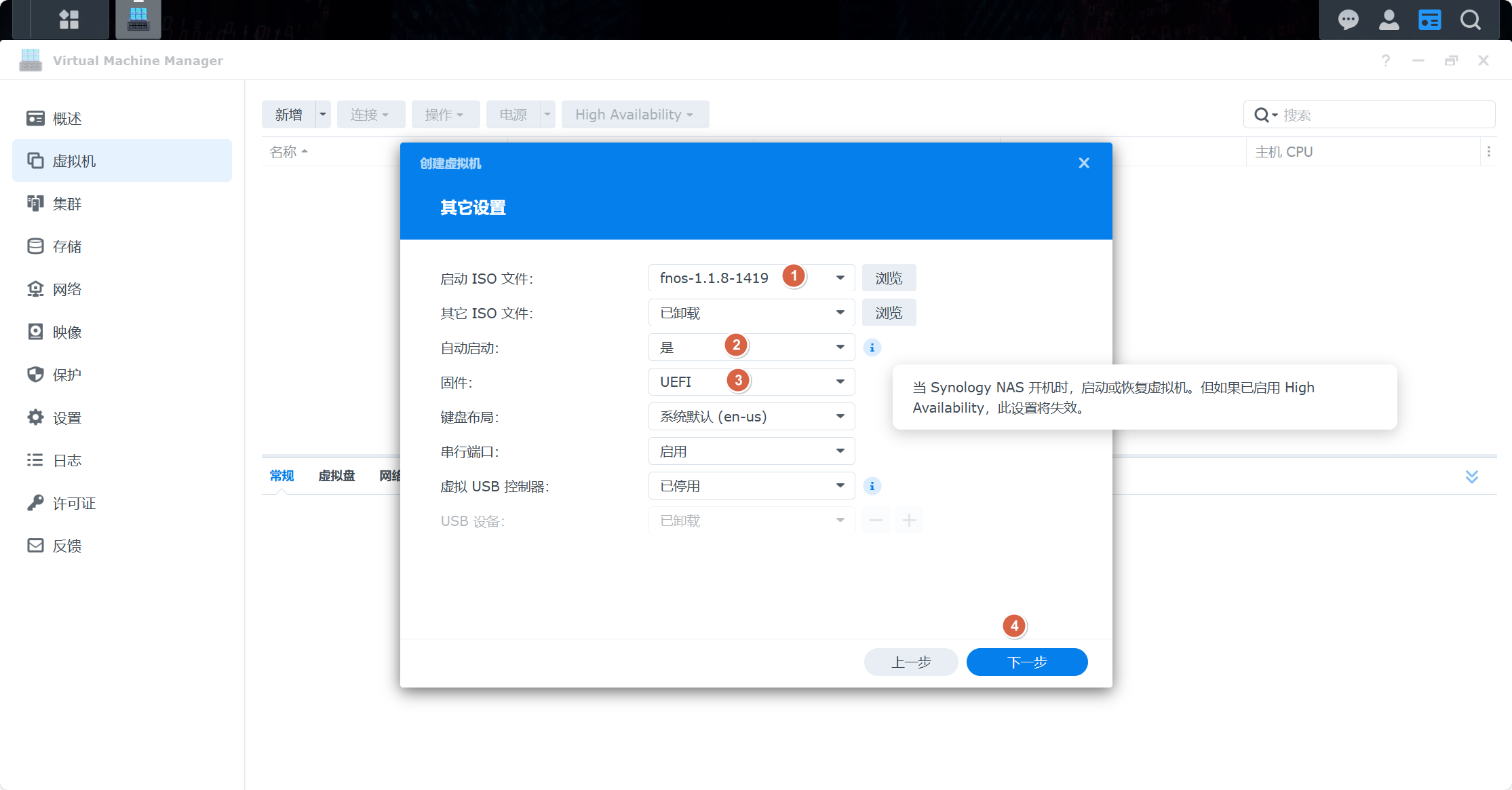Image resolution: width=1512 pixels, height=790 pixels.
Task: Click the 下一步 button
Action: 1026,662
